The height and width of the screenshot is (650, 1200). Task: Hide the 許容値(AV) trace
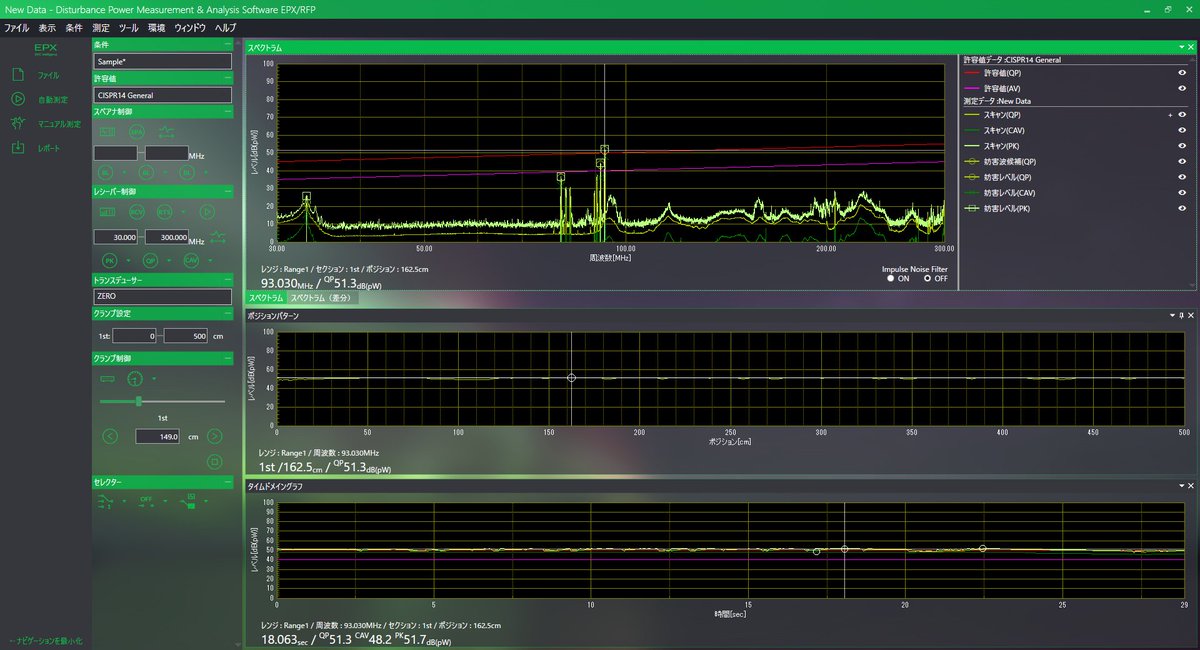1182,88
